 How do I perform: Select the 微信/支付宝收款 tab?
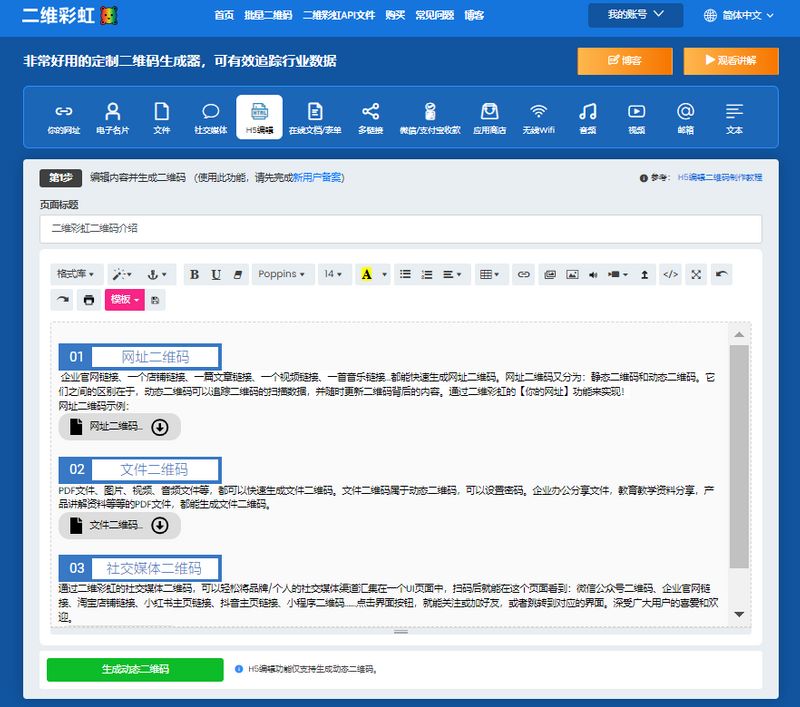click(x=430, y=118)
